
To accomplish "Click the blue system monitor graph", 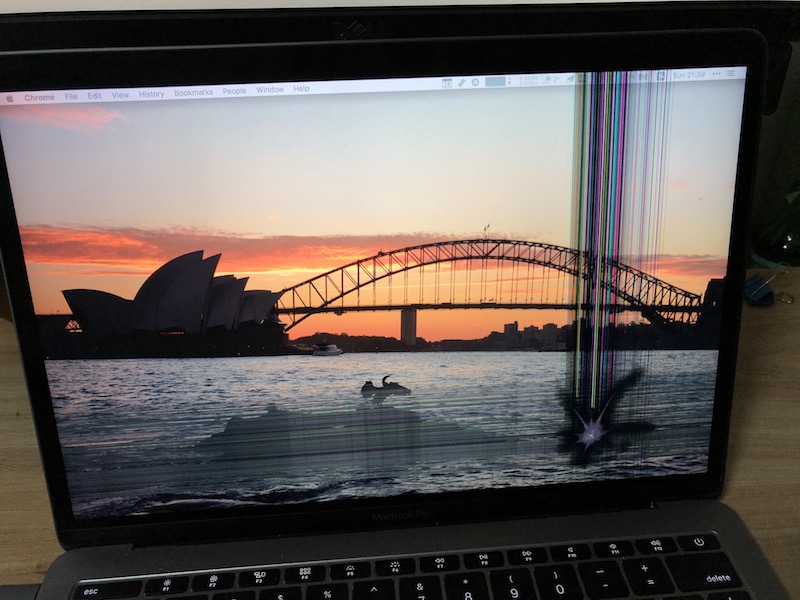I will 496,81.
